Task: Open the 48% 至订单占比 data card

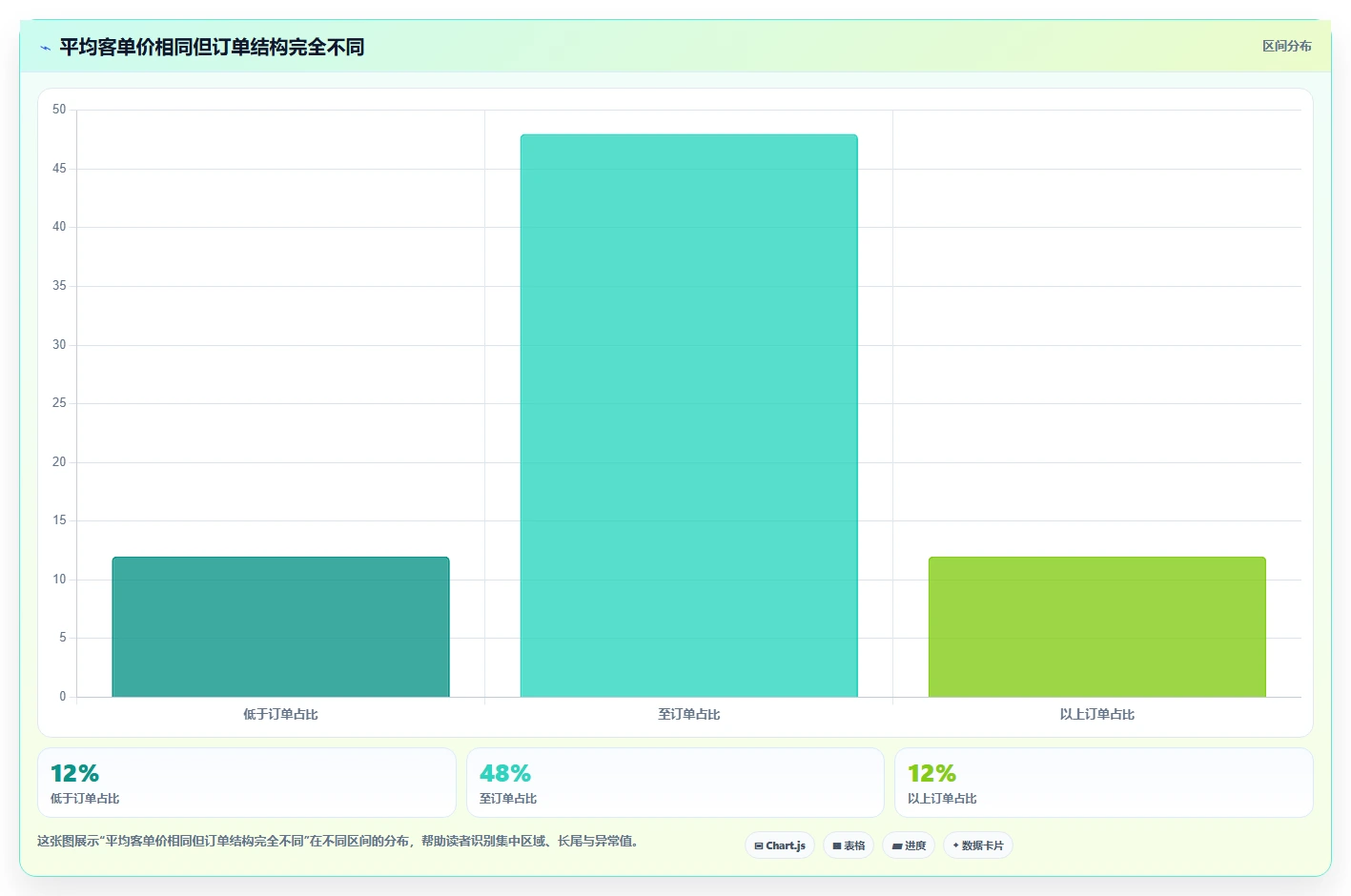Action: point(675,783)
